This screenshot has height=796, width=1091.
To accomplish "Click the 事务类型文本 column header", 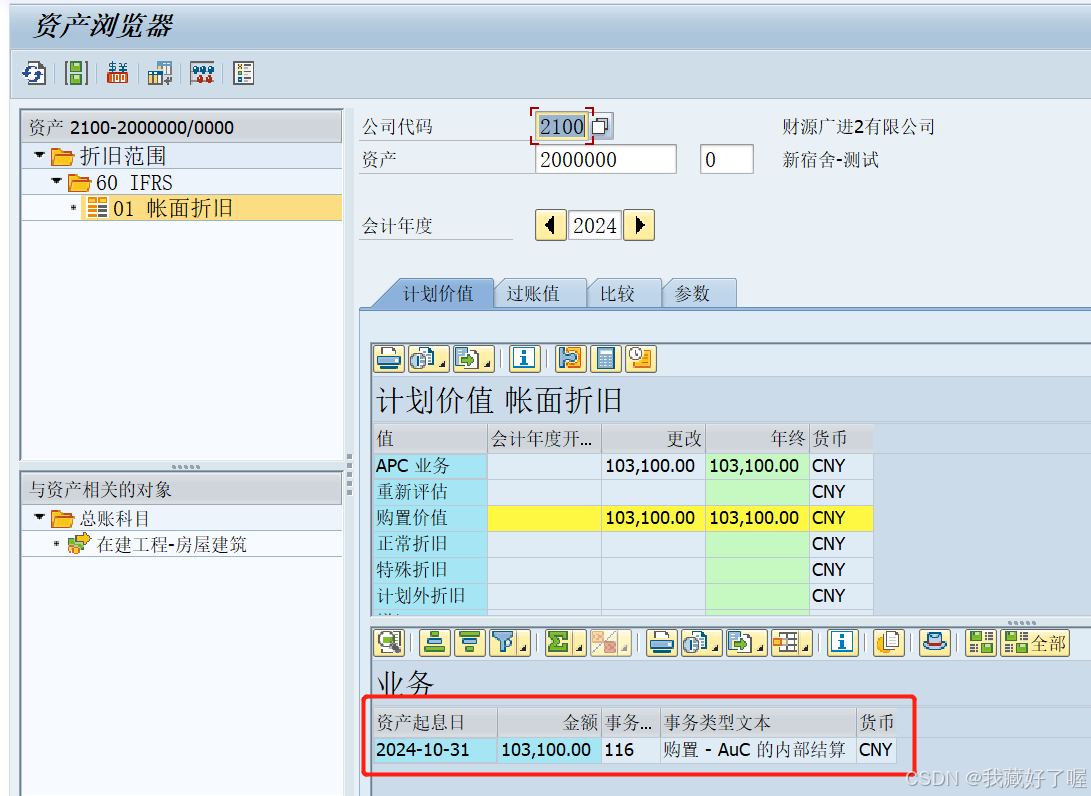I will pos(758,722).
